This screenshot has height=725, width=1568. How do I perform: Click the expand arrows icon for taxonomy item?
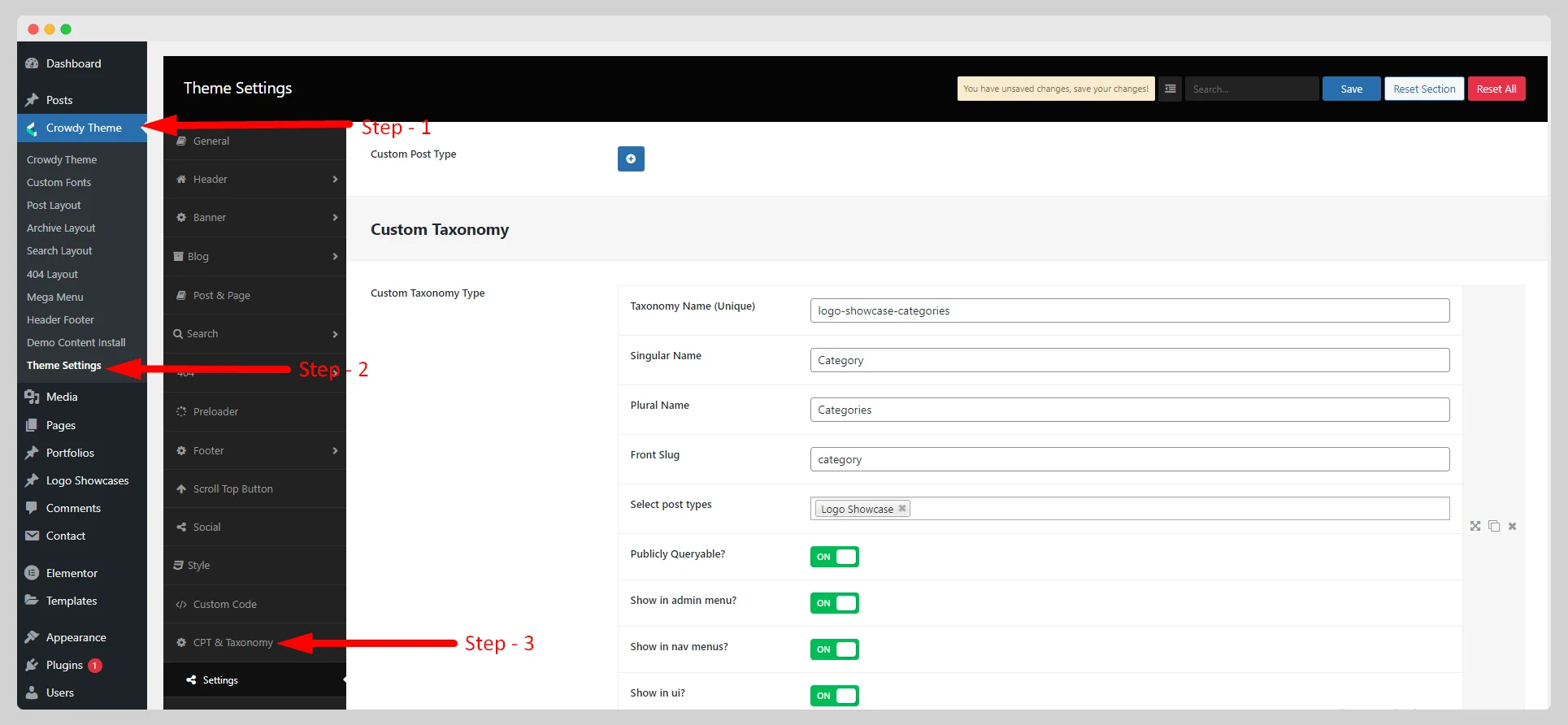[1475, 526]
